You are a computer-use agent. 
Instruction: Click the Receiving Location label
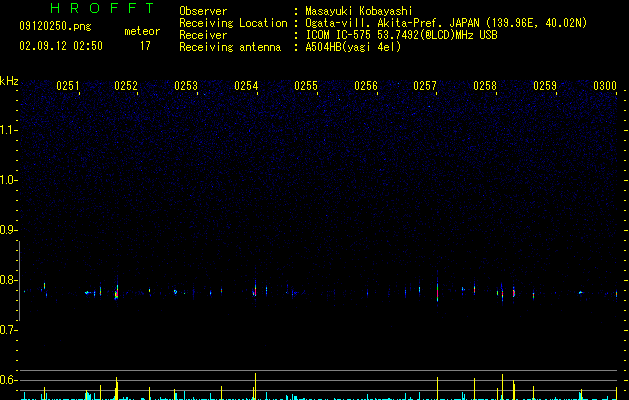click(x=233, y=23)
